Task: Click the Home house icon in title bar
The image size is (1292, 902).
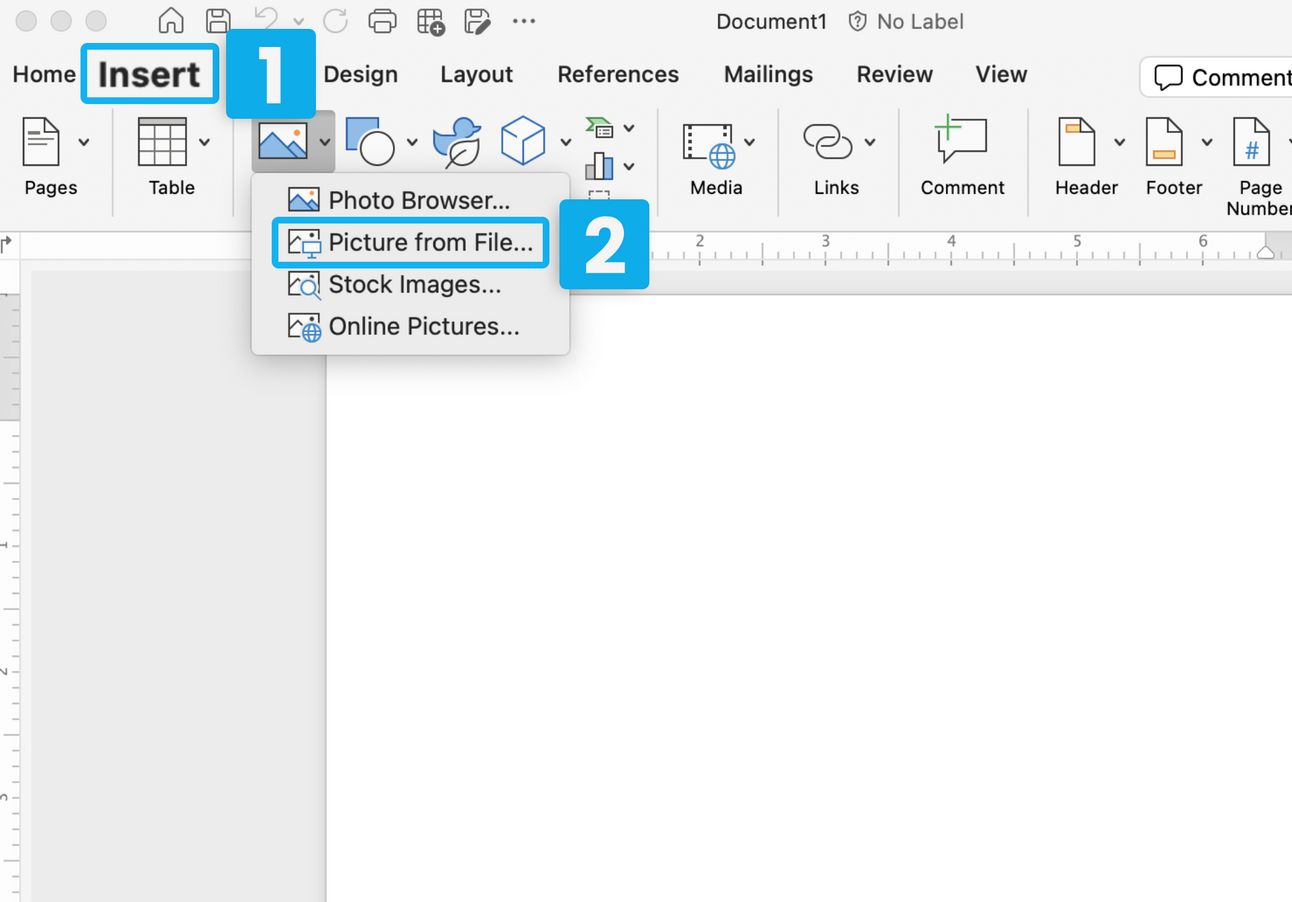Action: [171, 21]
